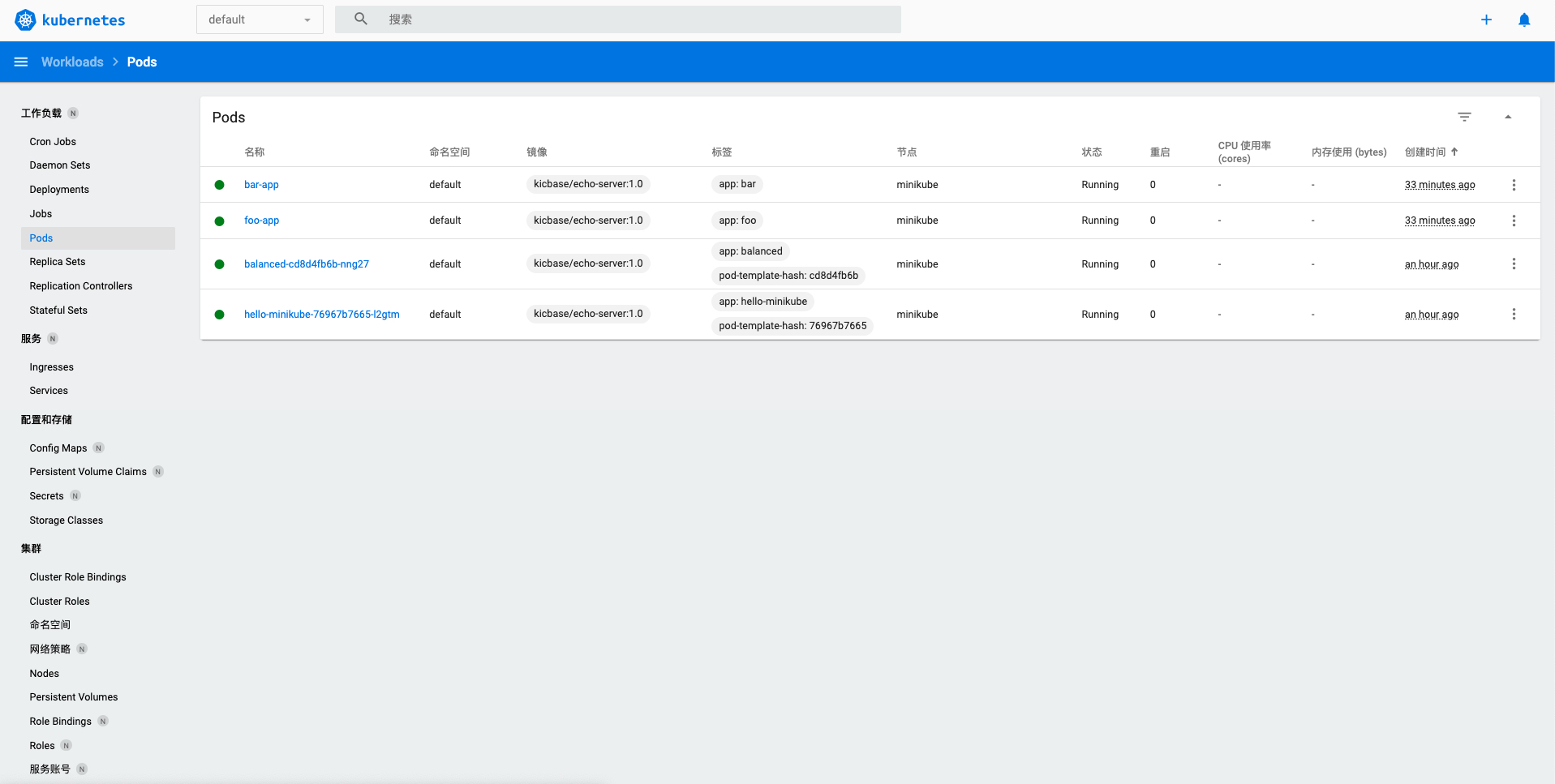Open 命名空间 in sidebar
This screenshot has height=784, width=1555.
pyautogui.click(x=50, y=625)
